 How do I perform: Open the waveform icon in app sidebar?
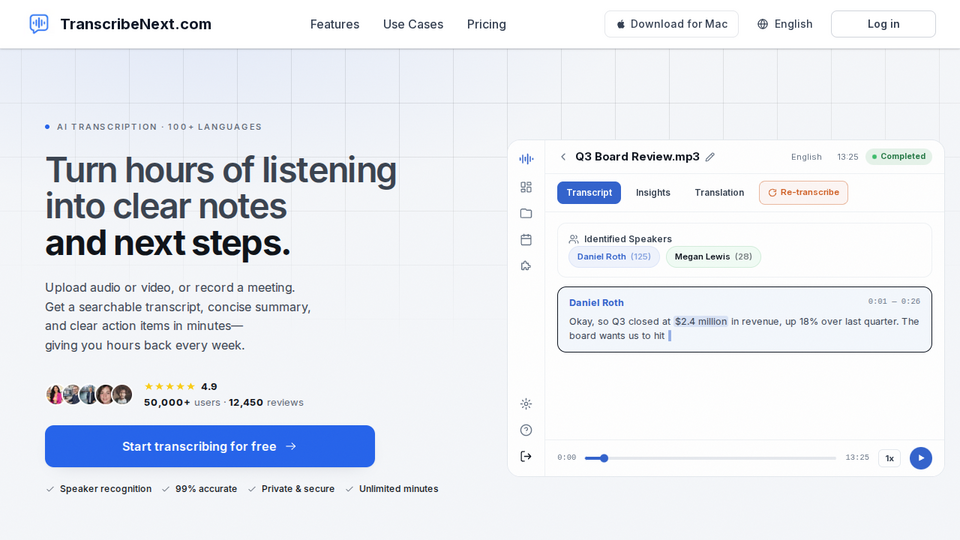(x=526, y=159)
